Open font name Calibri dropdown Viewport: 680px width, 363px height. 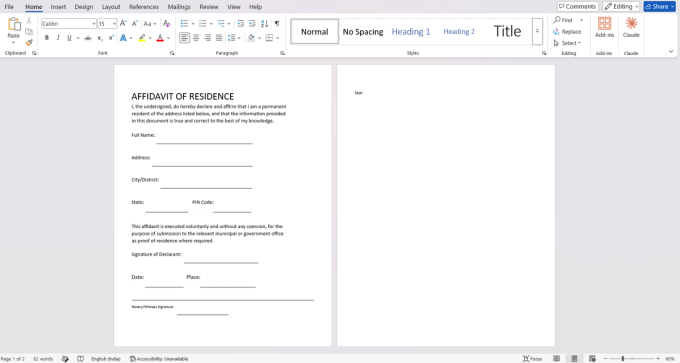point(94,24)
